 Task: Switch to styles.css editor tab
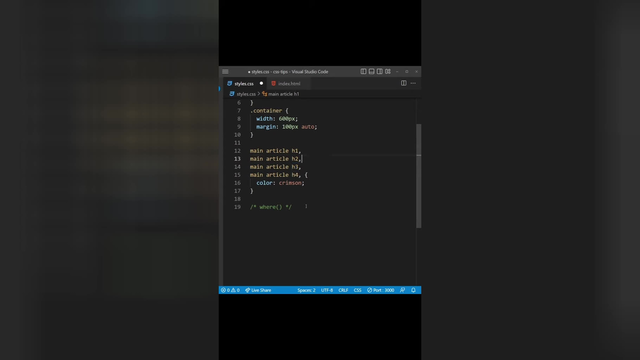coord(244,84)
